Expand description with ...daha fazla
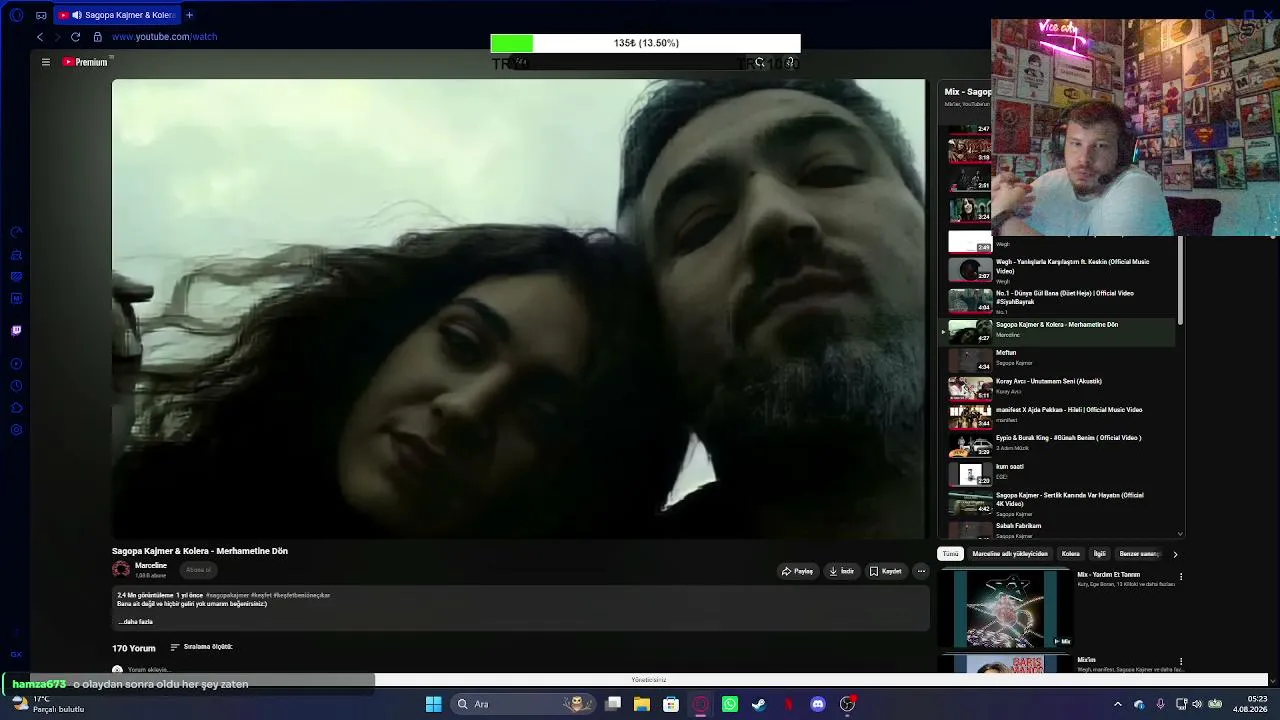Image resolution: width=1280 pixels, height=720 pixels. (x=135, y=622)
